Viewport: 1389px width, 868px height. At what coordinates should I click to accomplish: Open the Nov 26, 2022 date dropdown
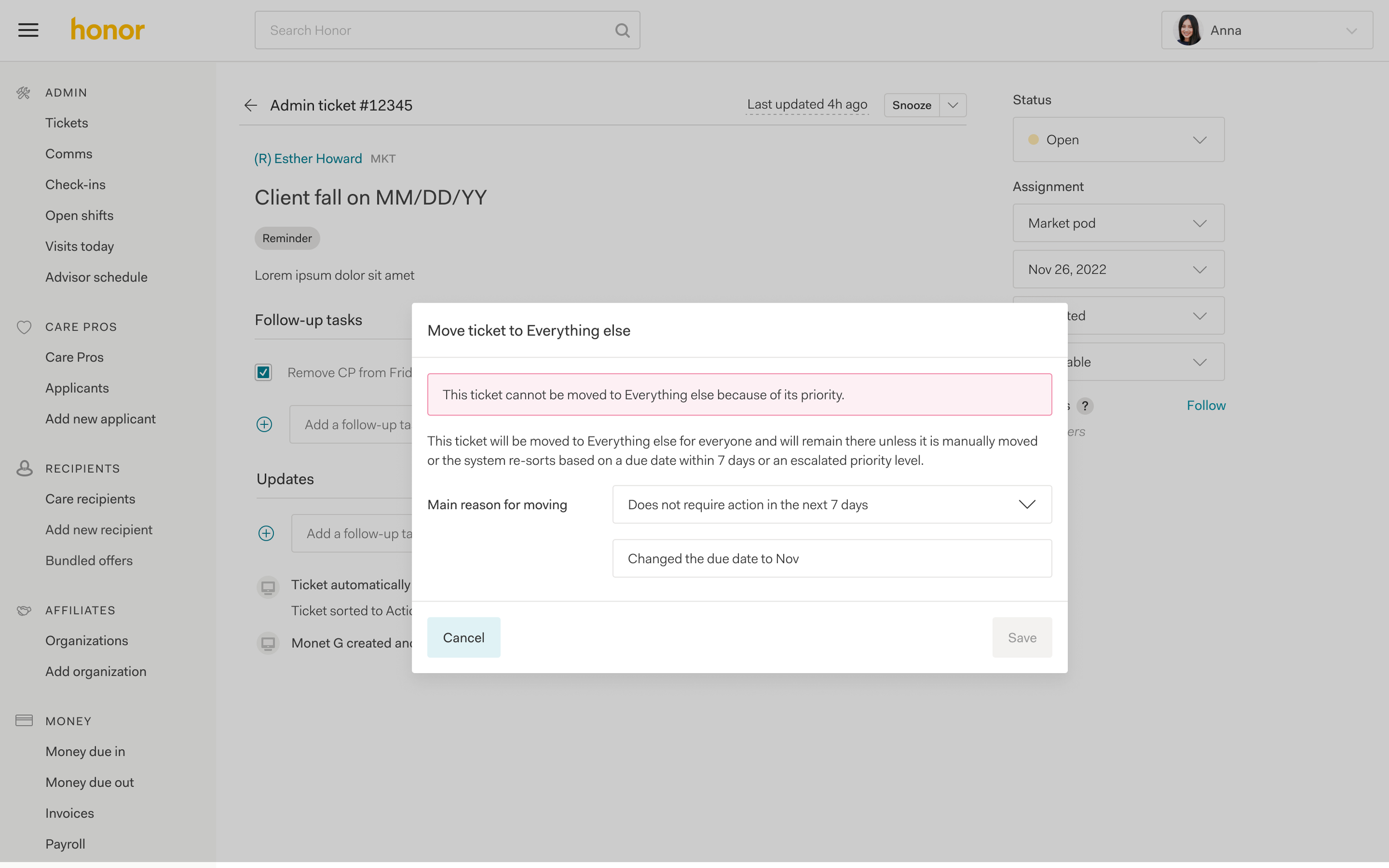1118,269
